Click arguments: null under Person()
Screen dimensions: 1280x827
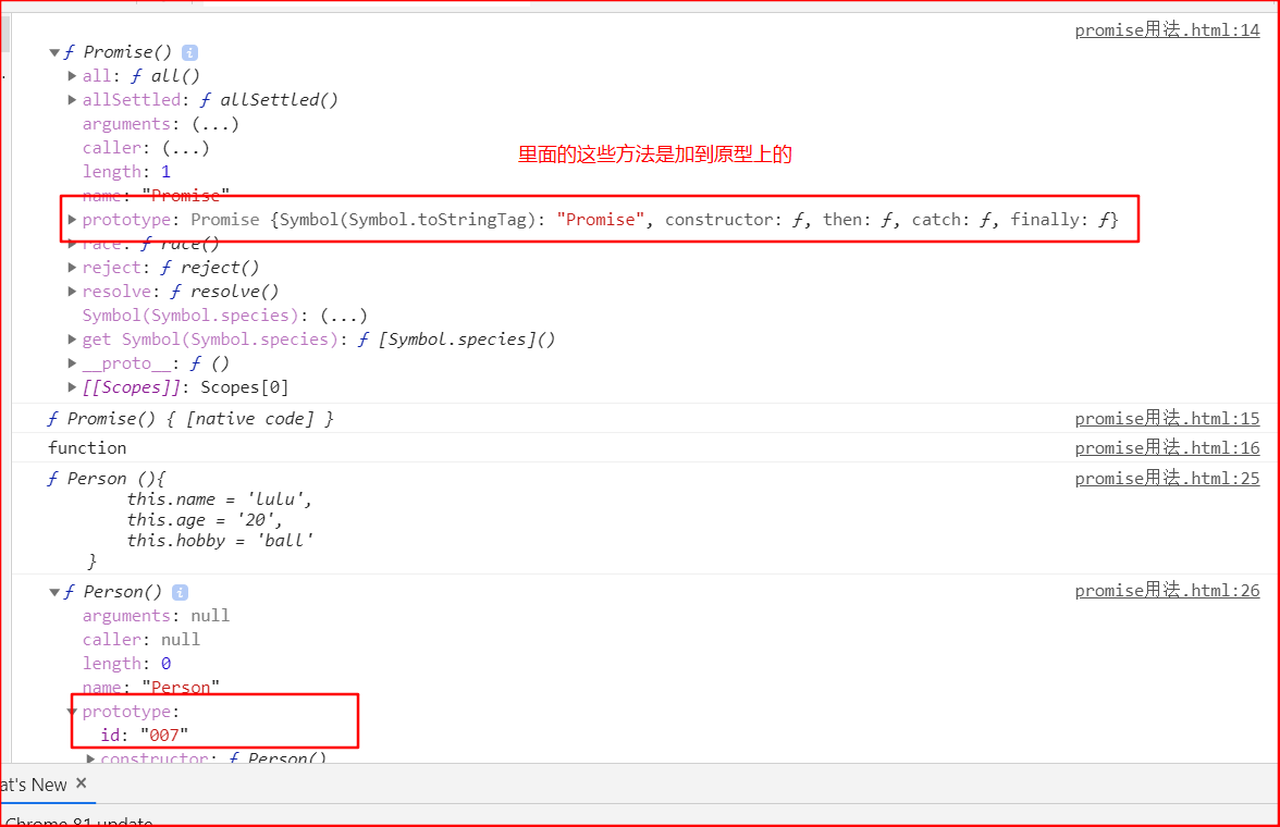(x=156, y=616)
